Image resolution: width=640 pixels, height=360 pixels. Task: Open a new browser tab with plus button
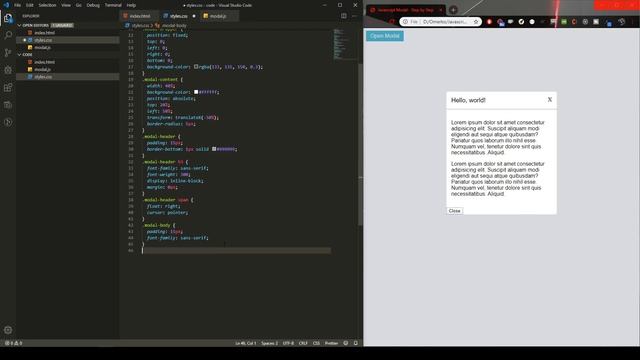coord(453,10)
